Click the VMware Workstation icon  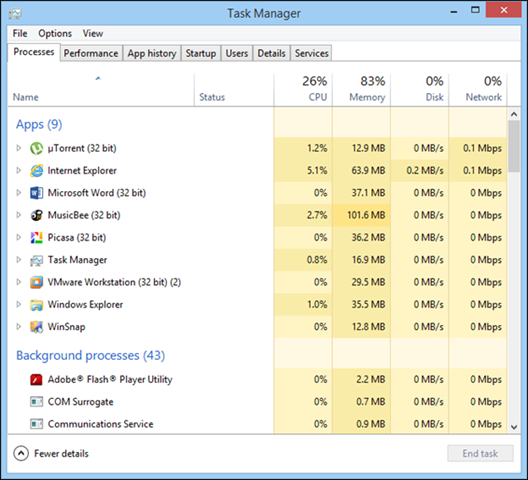(x=36, y=282)
